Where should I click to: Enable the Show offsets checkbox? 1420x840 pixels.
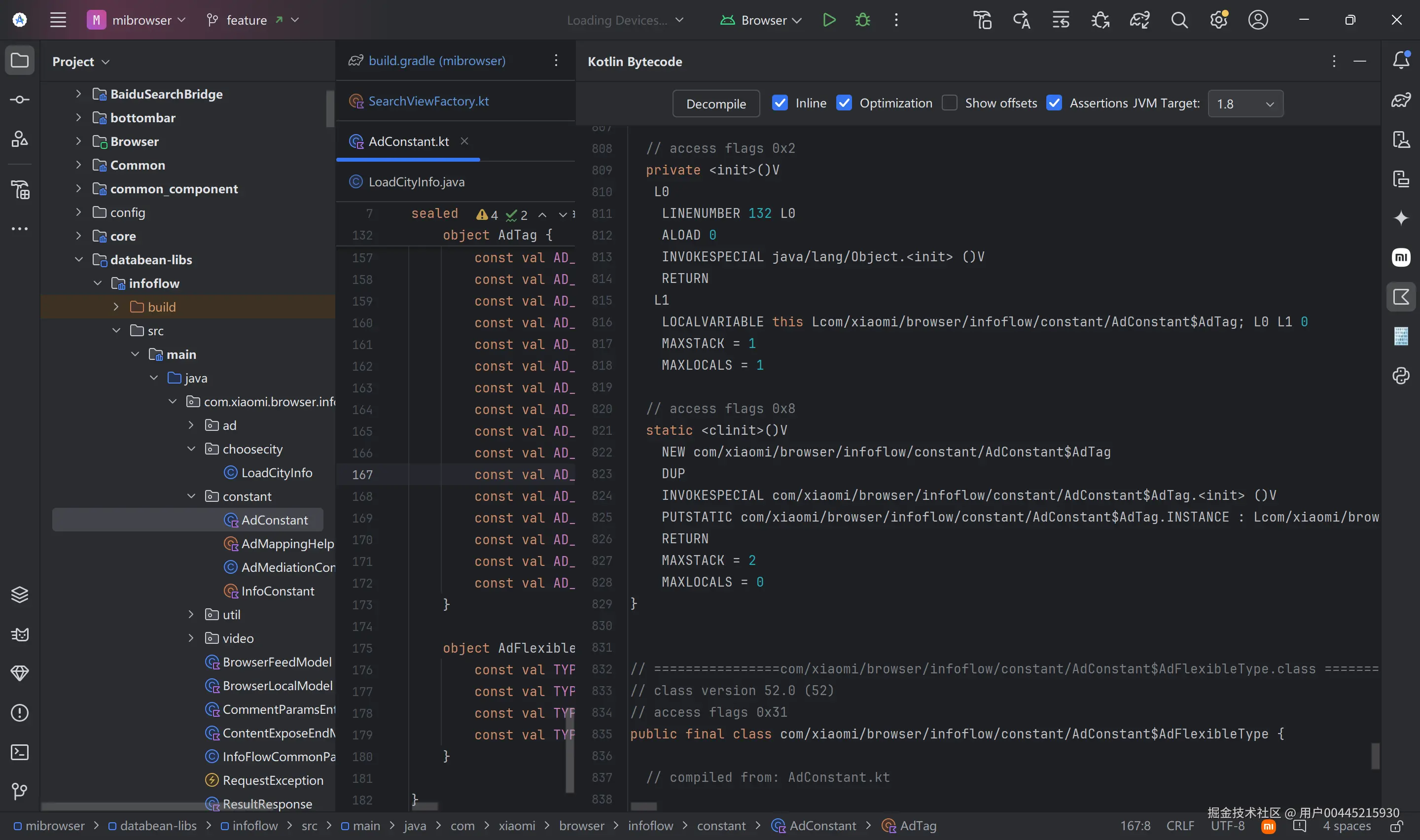[949, 103]
